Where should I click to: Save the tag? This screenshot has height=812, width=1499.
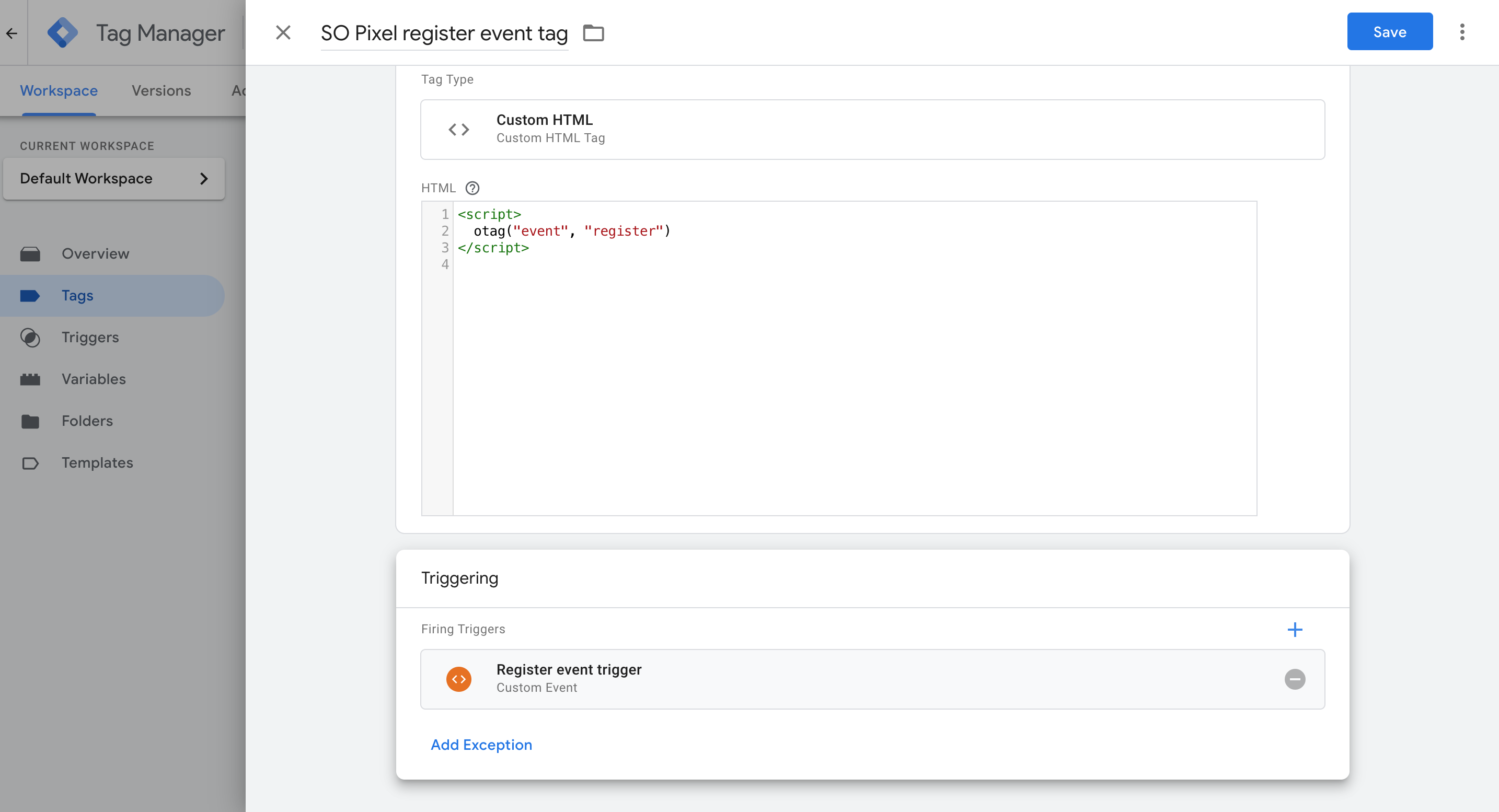(1389, 32)
